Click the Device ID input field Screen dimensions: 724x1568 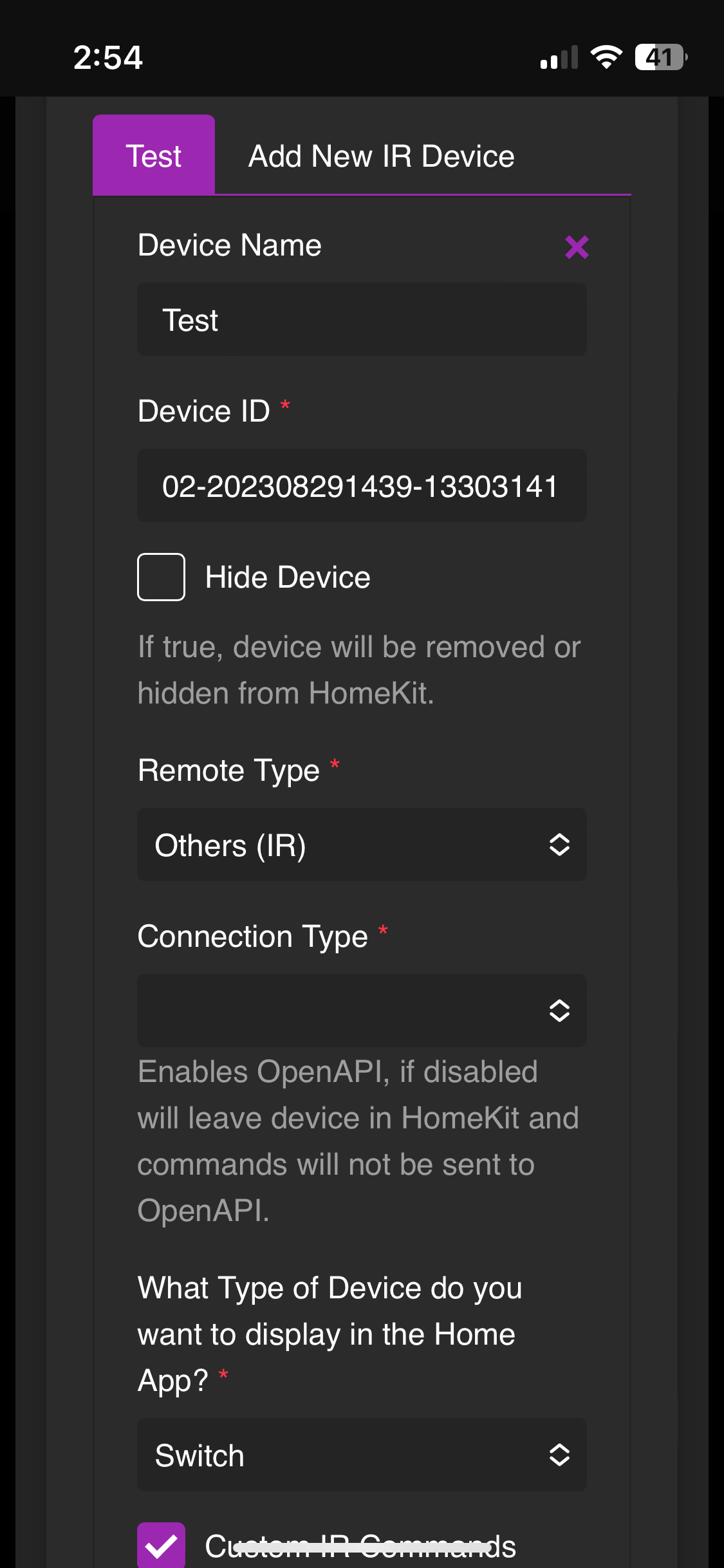tap(361, 485)
